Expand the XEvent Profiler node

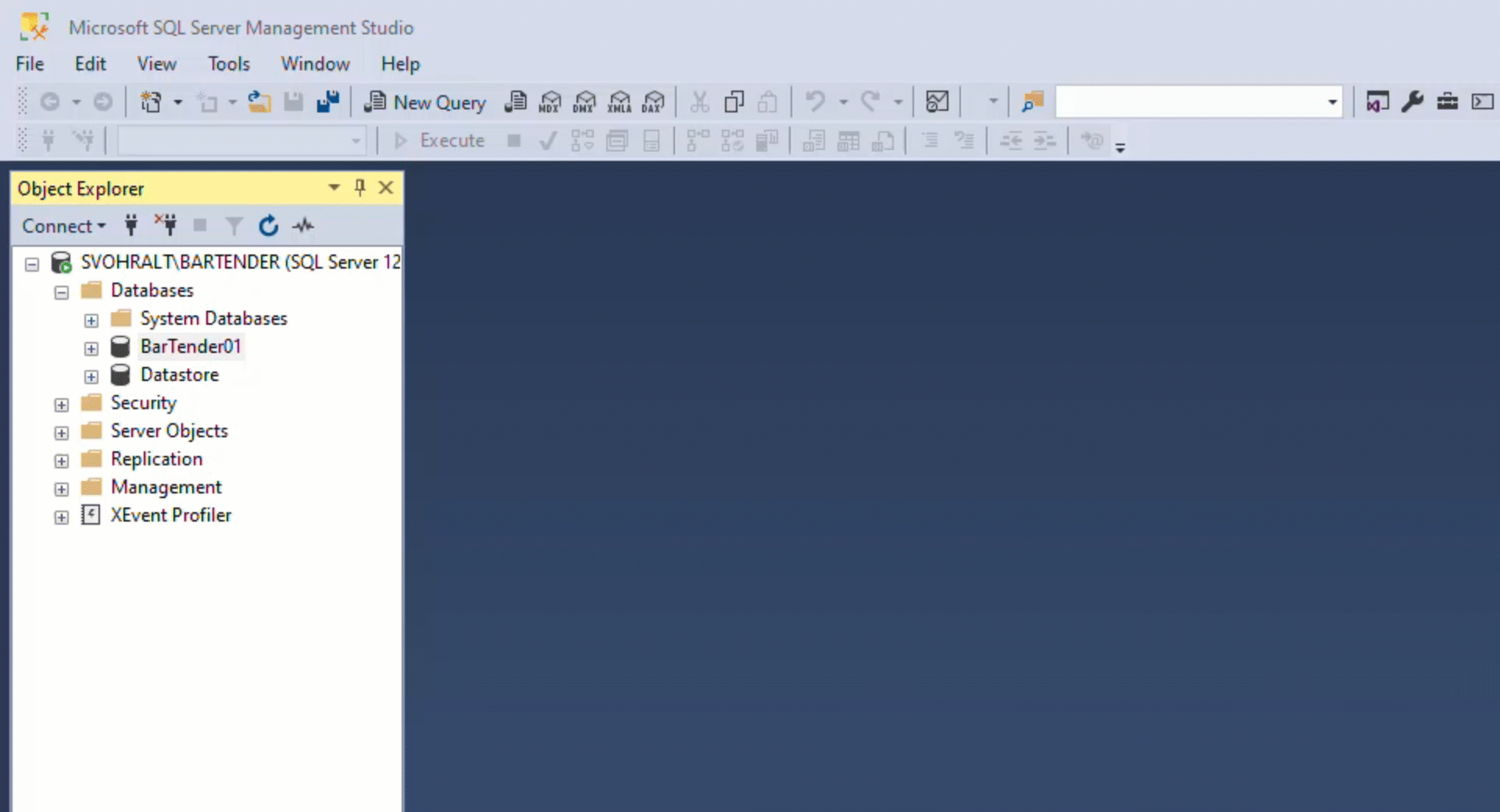(x=62, y=517)
